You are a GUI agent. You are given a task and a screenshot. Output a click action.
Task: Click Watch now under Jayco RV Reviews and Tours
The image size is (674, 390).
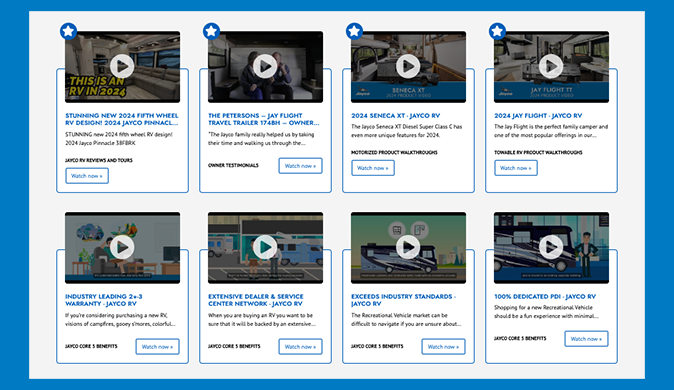(x=87, y=176)
